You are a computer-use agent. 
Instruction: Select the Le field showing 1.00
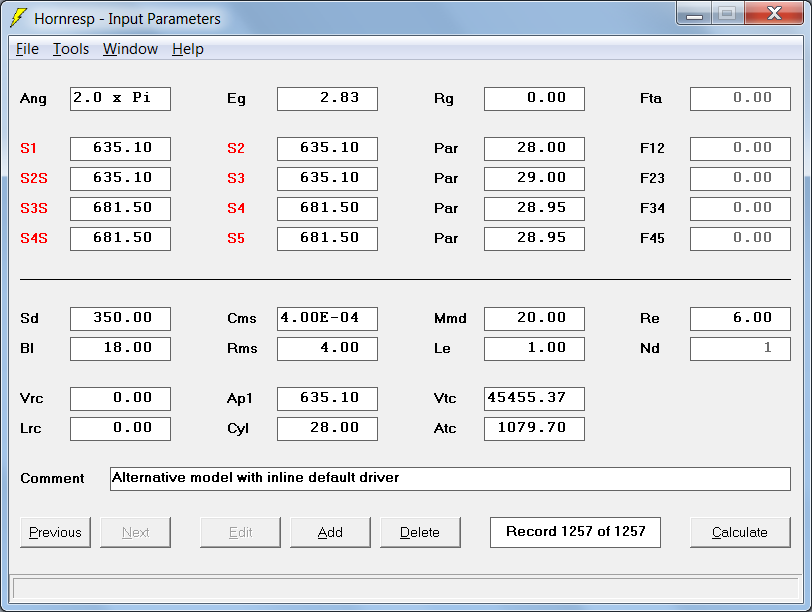point(534,349)
